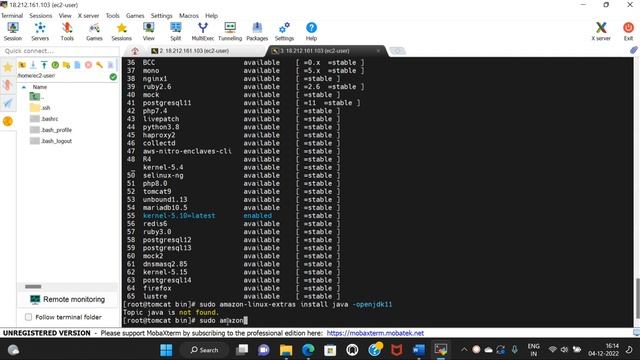640x360 pixels.
Task: Open the Help question mark toolbar icon
Action: coord(311,31)
